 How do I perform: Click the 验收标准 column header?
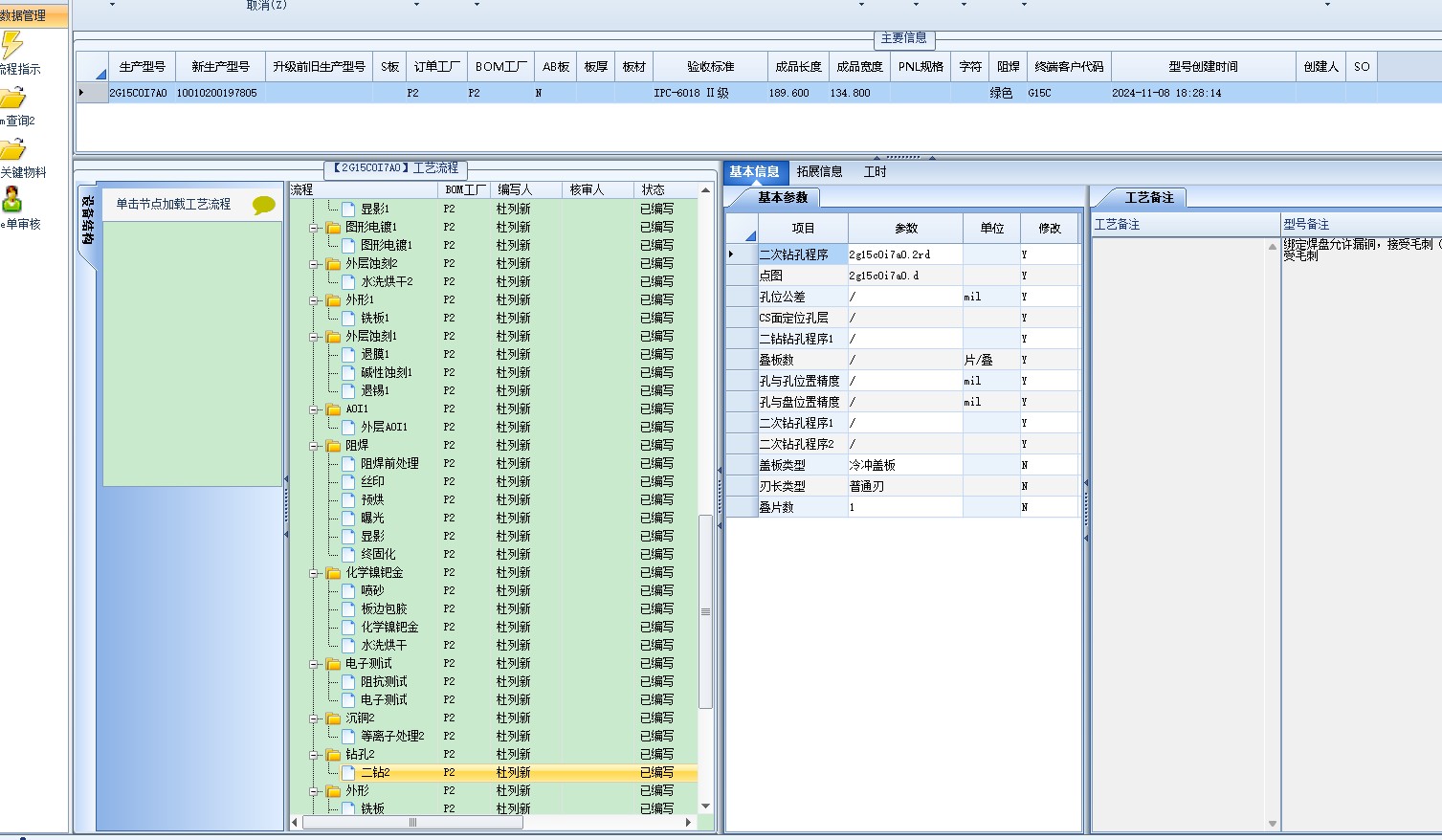[710, 67]
